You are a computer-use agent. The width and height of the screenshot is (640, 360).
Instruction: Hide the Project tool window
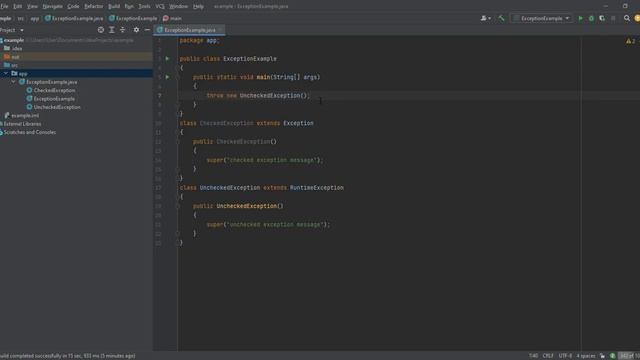pos(147,30)
